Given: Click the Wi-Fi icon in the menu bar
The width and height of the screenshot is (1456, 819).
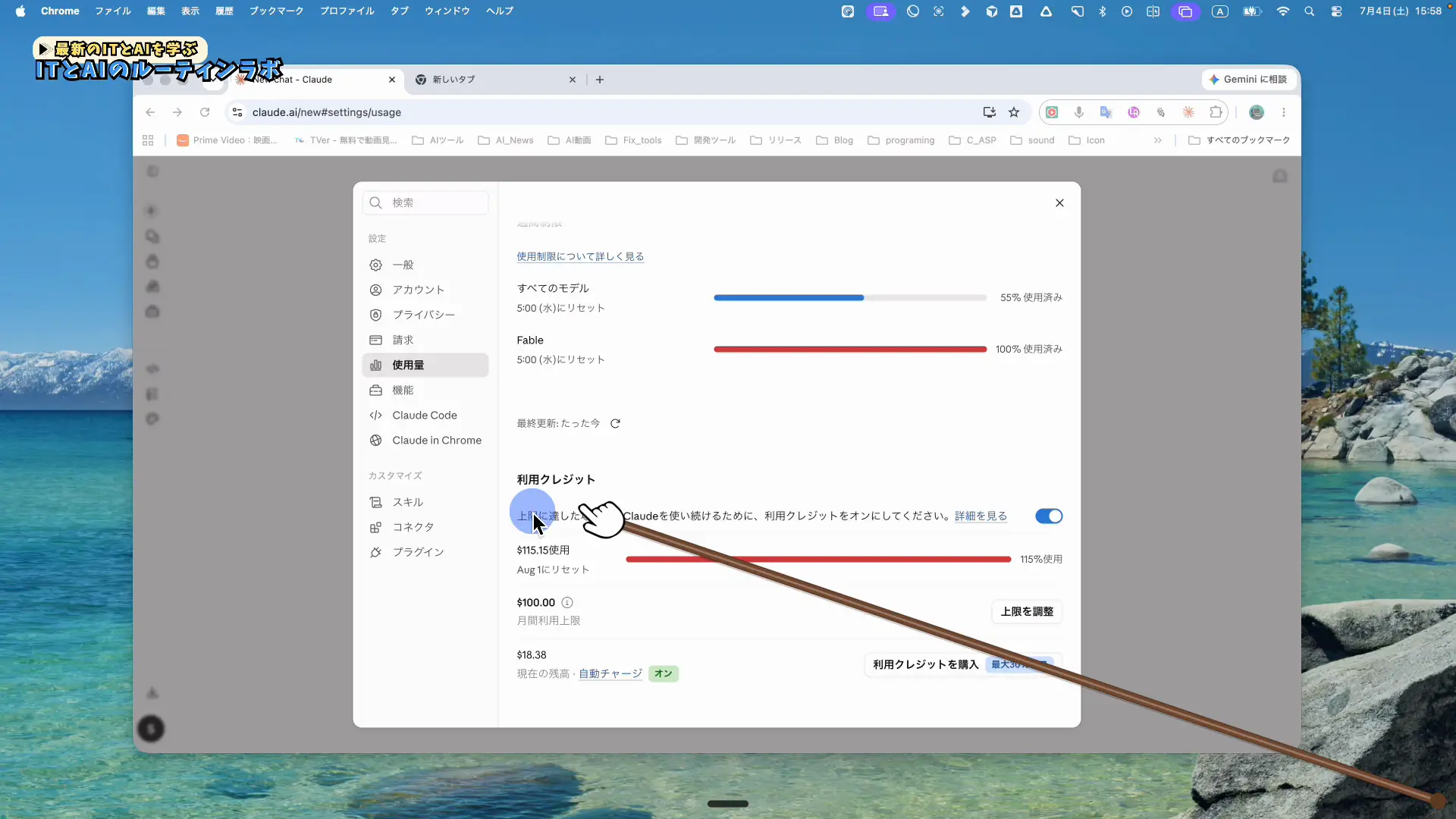Looking at the screenshot, I should [x=1283, y=11].
